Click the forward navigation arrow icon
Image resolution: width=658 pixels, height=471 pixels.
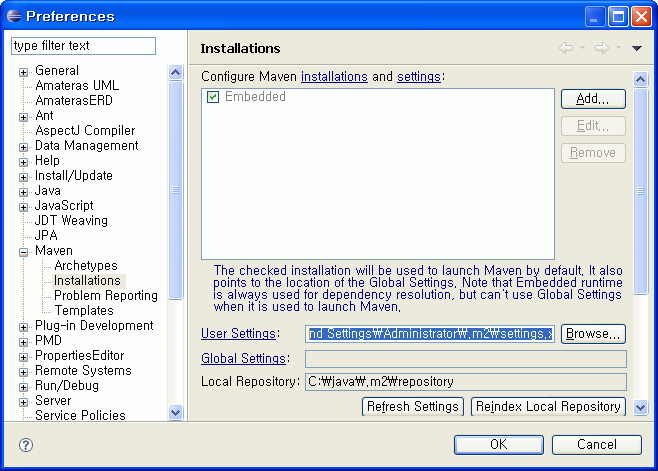(601, 48)
